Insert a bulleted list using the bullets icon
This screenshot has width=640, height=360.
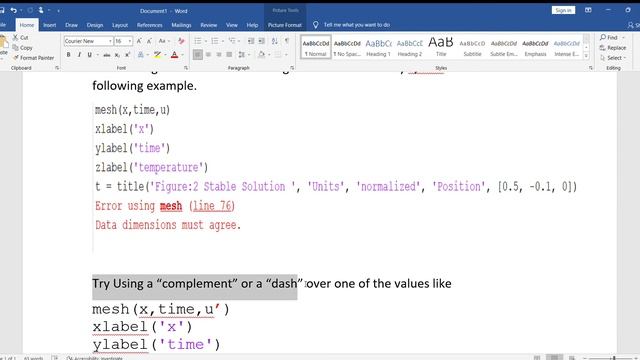point(198,41)
